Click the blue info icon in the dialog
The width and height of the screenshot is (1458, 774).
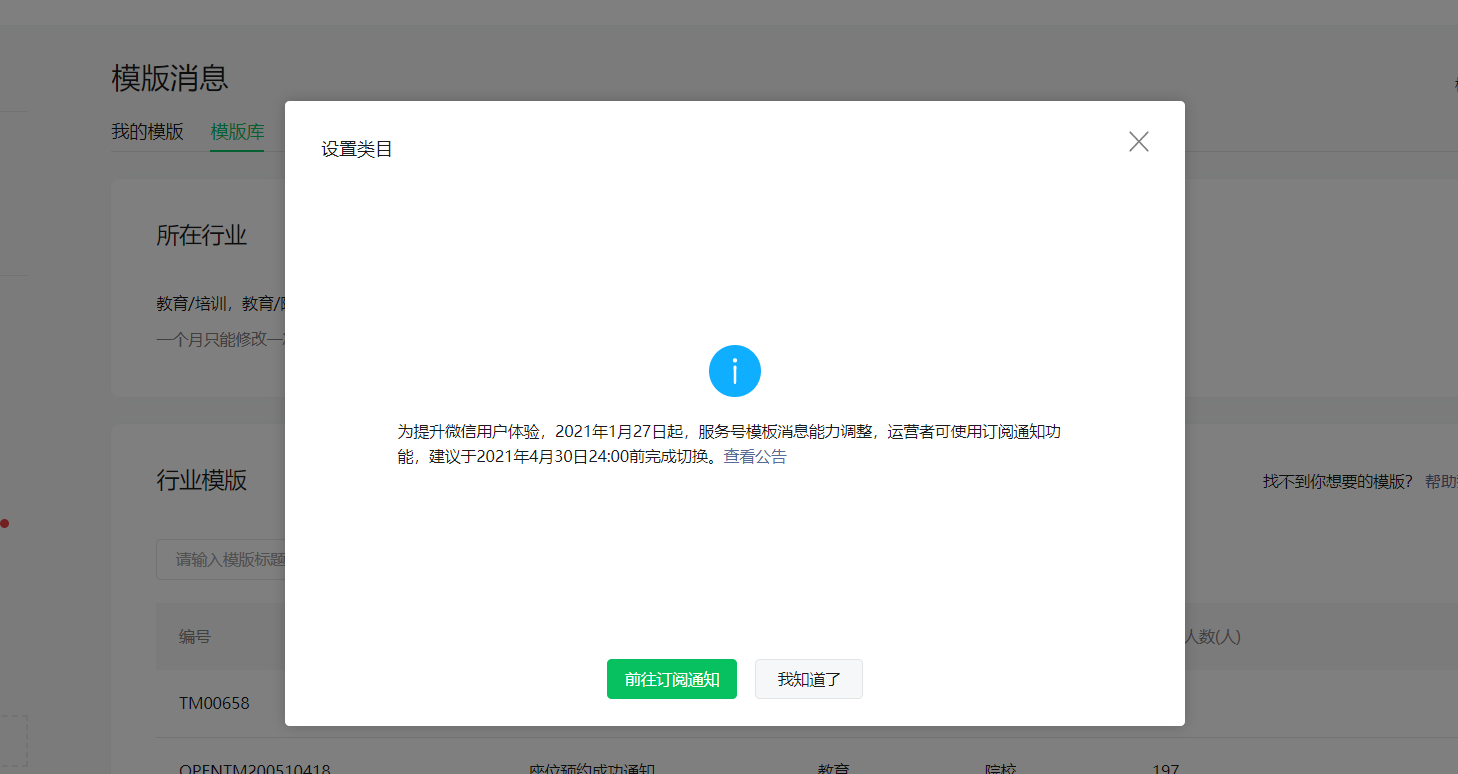pyautogui.click(x=735, y=371)
